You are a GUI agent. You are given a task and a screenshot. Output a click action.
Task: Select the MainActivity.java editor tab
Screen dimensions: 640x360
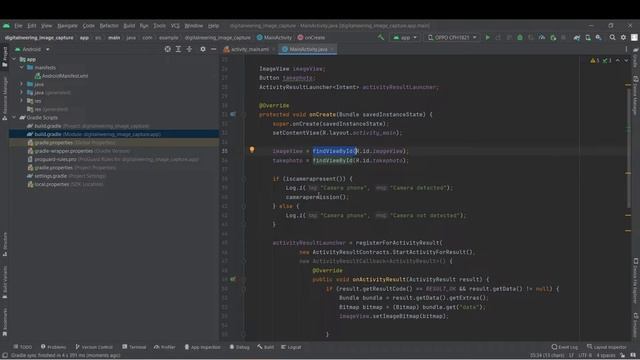pos(308,49)
